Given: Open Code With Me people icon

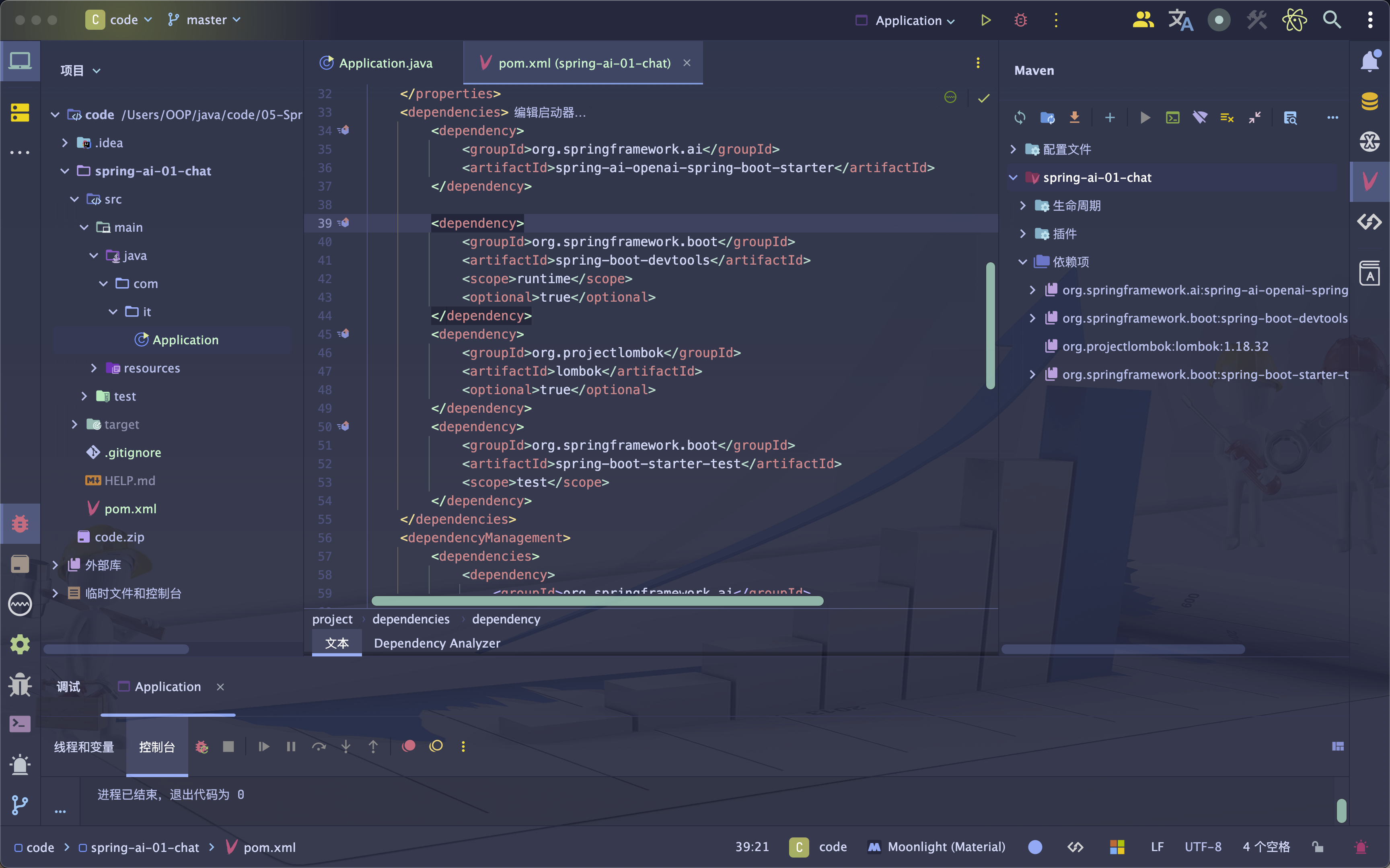Looking at the screenshot, I should point(1143,20).
